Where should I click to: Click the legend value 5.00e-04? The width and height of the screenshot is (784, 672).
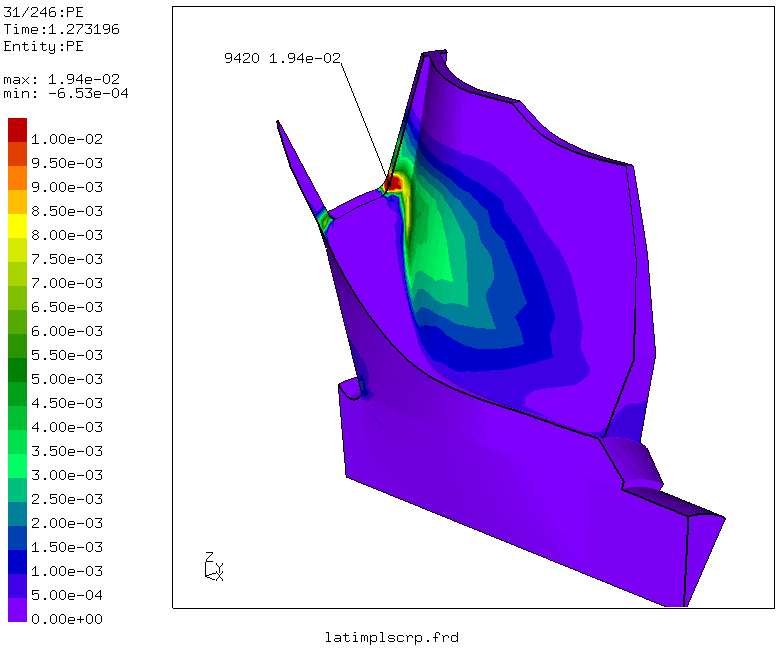pos(67,595)
